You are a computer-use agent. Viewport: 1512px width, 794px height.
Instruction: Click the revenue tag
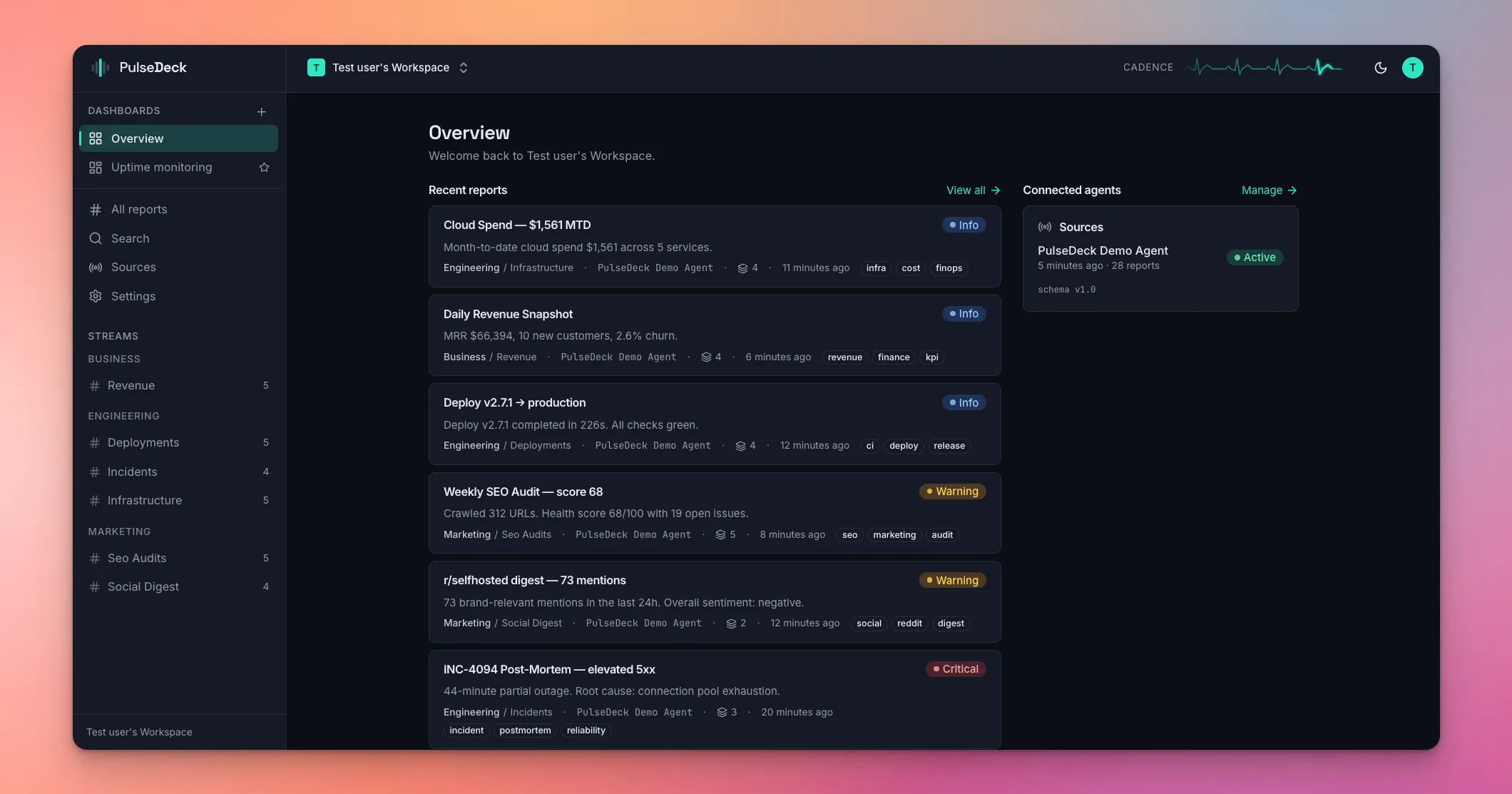845,357
